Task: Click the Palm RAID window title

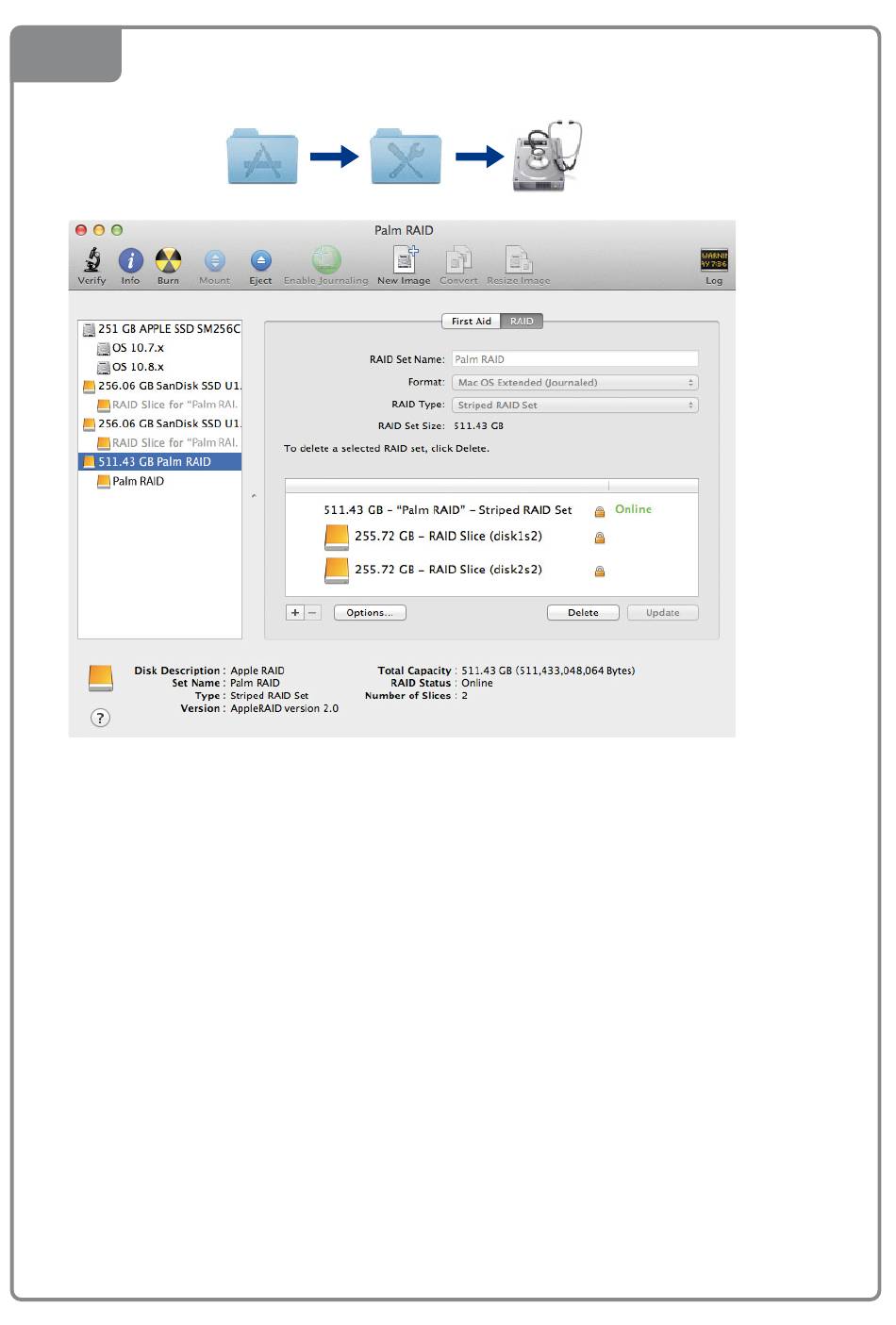Action: point(404,230)
